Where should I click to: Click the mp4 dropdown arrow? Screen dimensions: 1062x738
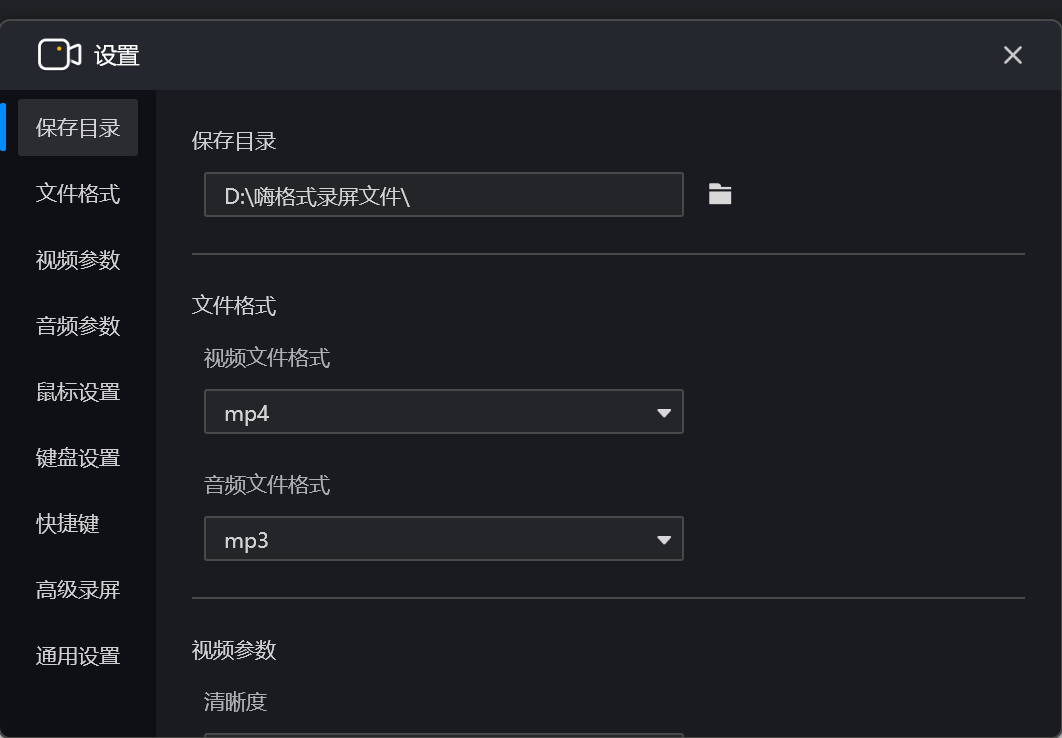coord(664,411)
